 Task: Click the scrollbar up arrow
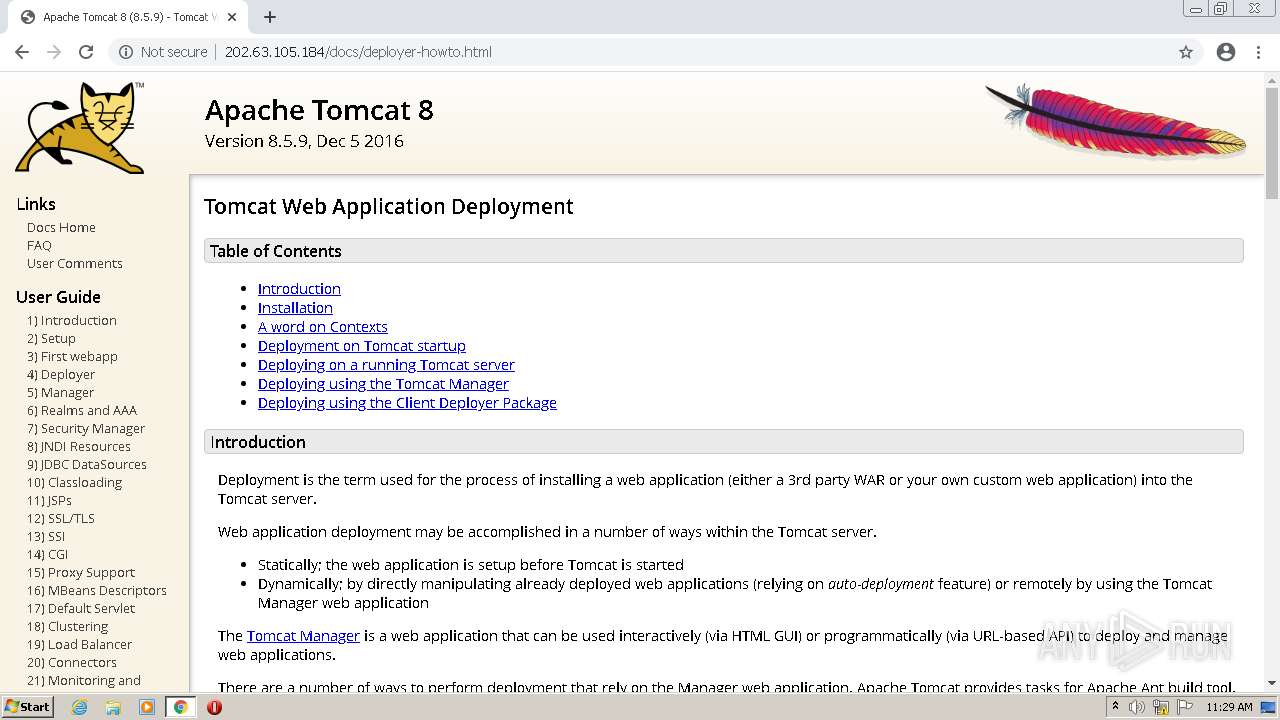pyautogui.click(x=1272, y=79)
